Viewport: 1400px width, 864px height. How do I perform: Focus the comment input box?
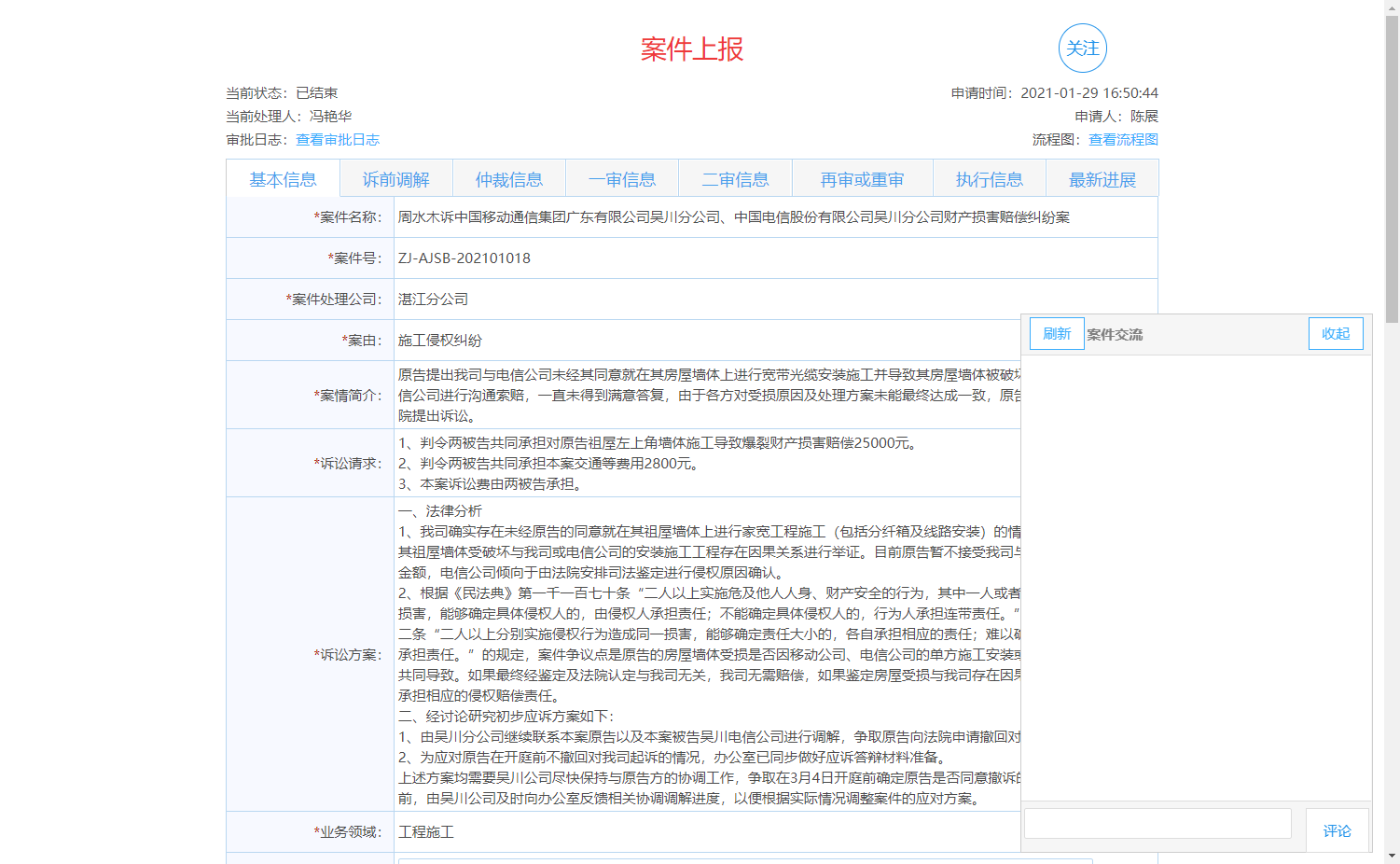coord(1157,824)
